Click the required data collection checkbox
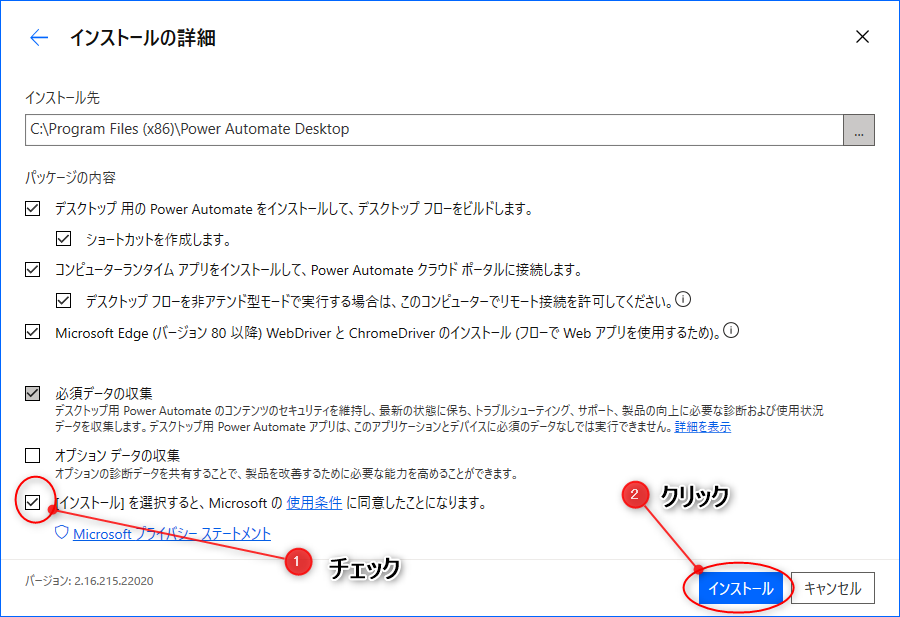The image size is (900, 617). coord(33,393)
